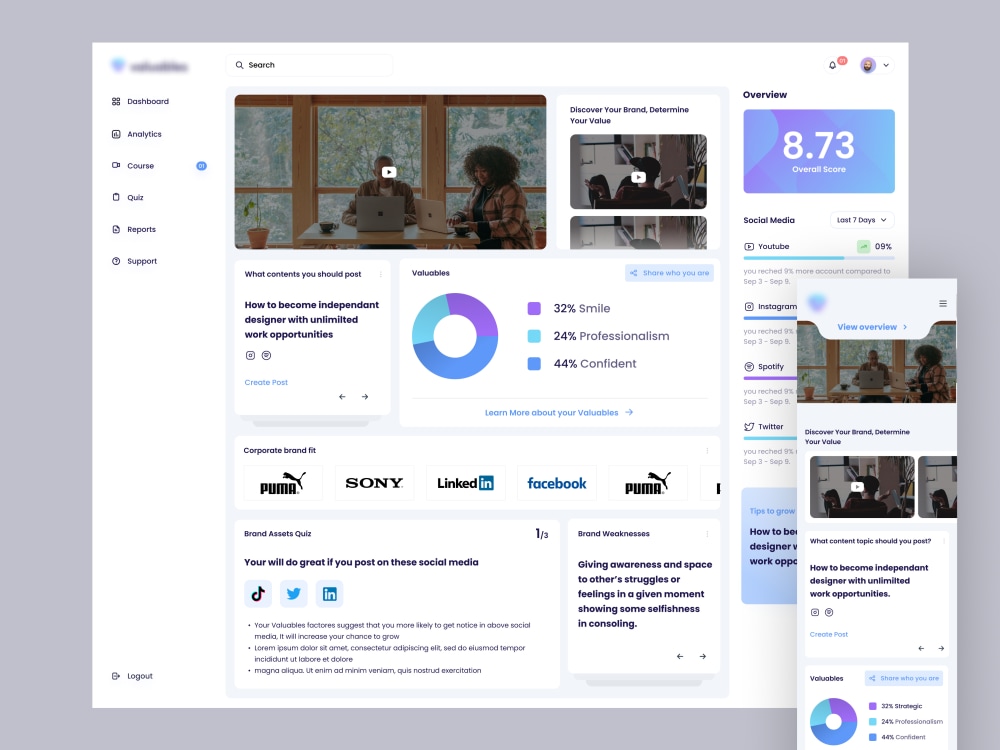Play the Discover Your Brand first video

coord(638,177)
